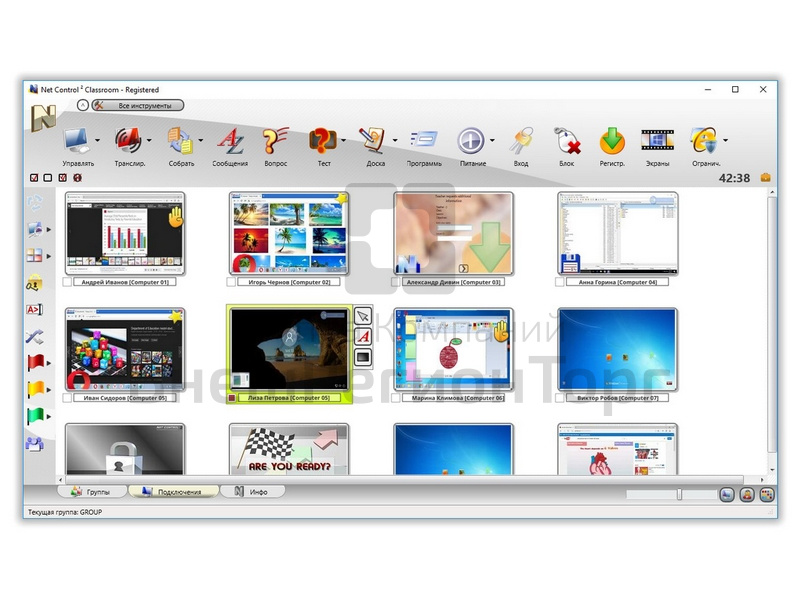The image size is (800, 600).
Task: Click the Текущая группа: GROUP status text
Action: point(65,512)
